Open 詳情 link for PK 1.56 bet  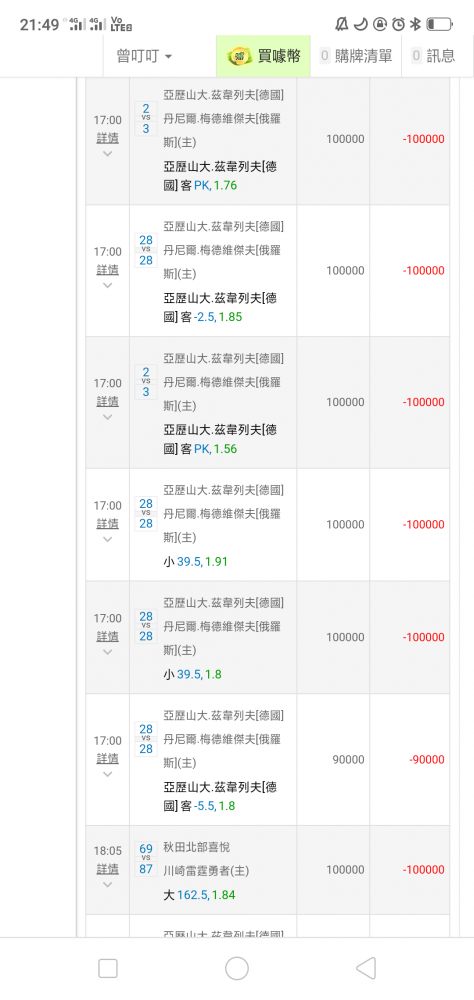pyautogui.click(x=107, y=401)
